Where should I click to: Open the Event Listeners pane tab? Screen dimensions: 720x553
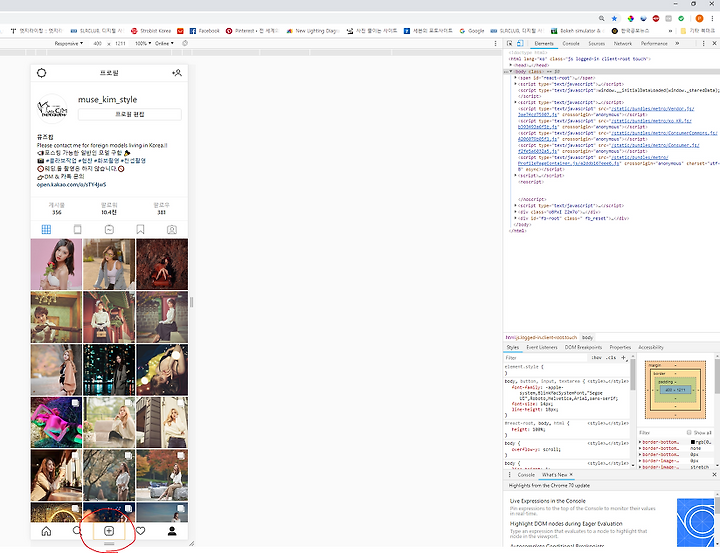coord(541,347)
